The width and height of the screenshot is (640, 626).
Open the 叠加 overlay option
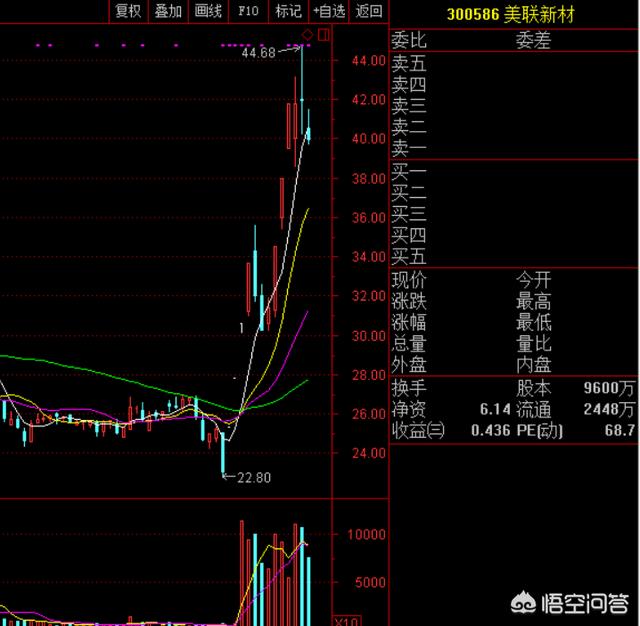pos(168,11)
